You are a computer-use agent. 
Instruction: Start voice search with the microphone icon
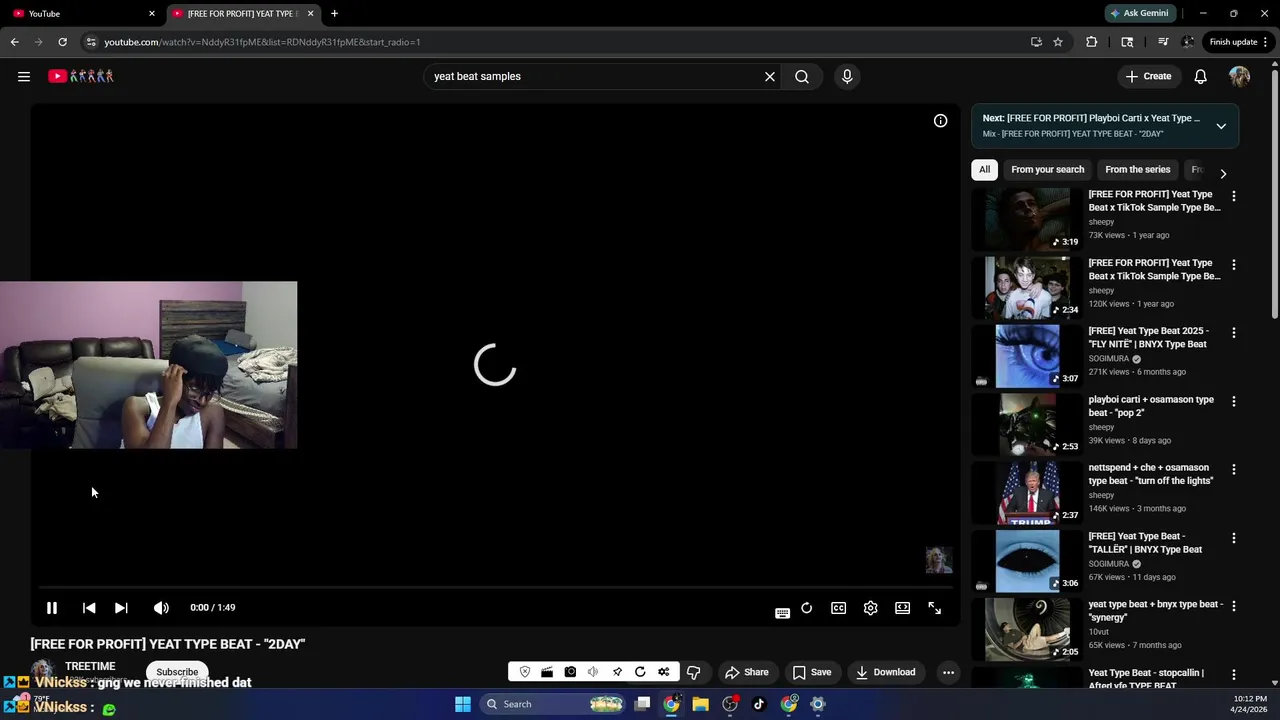[x=847, y=76]
